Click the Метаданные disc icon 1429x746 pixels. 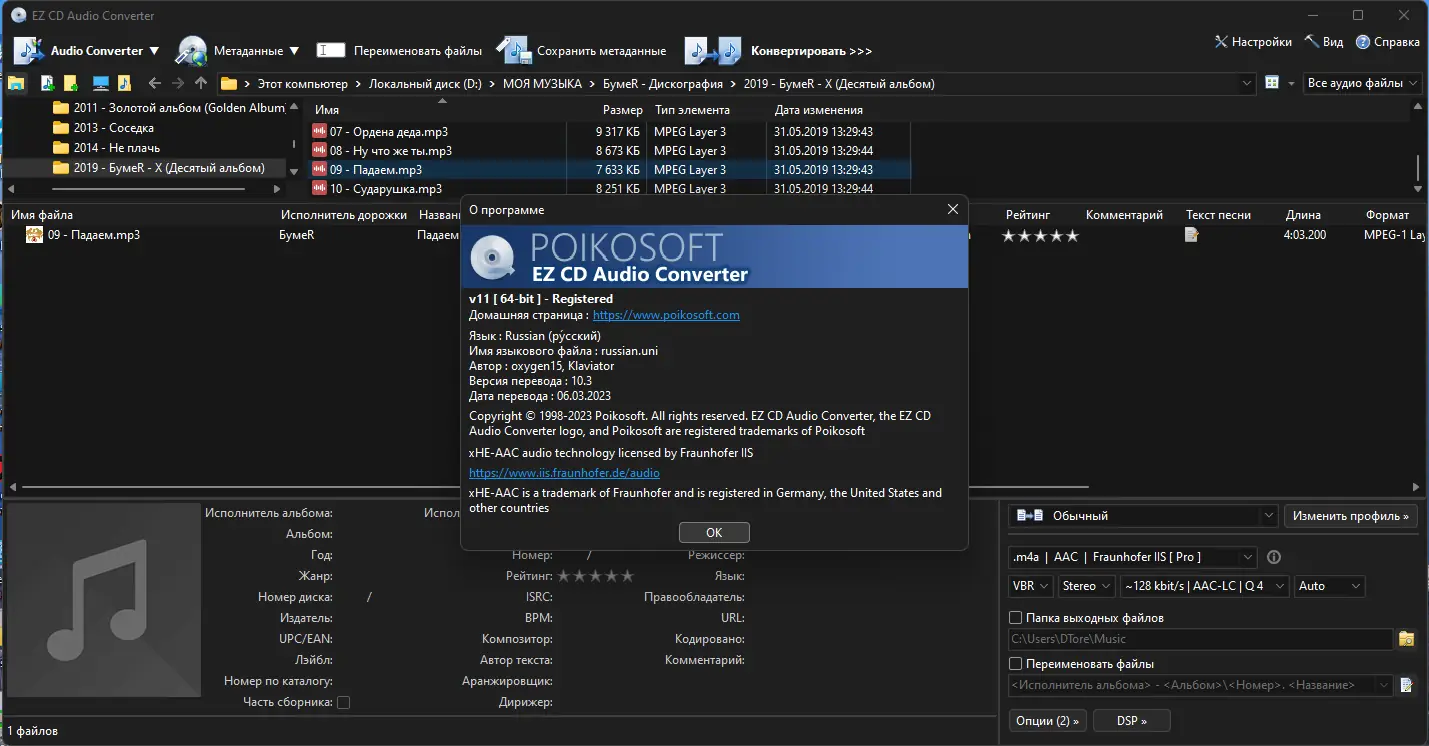coord(191,50)
